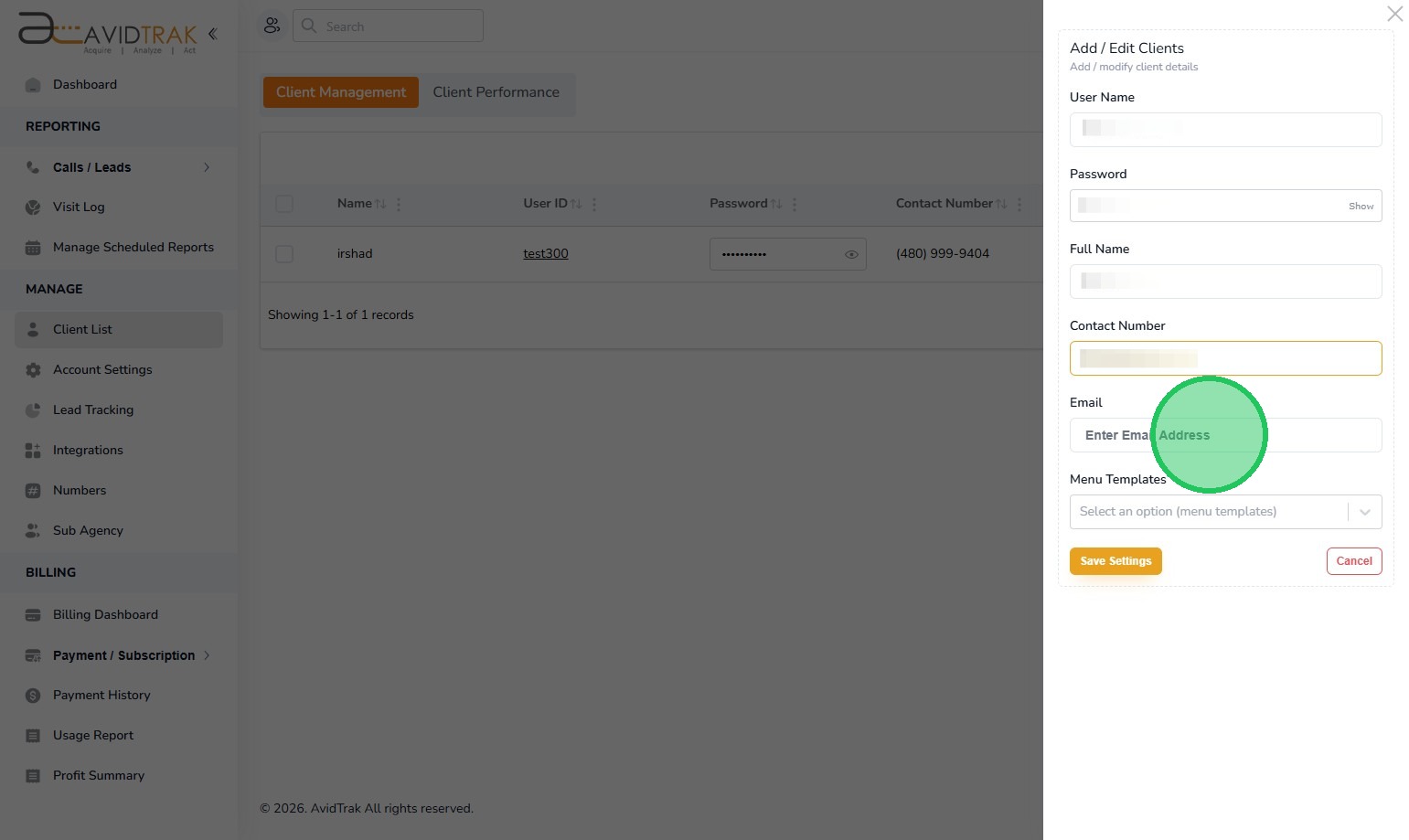This screenshot has height=840, width=1409.
Task: Expand the Calls / Leads submenu
Action: coord(207,167)
